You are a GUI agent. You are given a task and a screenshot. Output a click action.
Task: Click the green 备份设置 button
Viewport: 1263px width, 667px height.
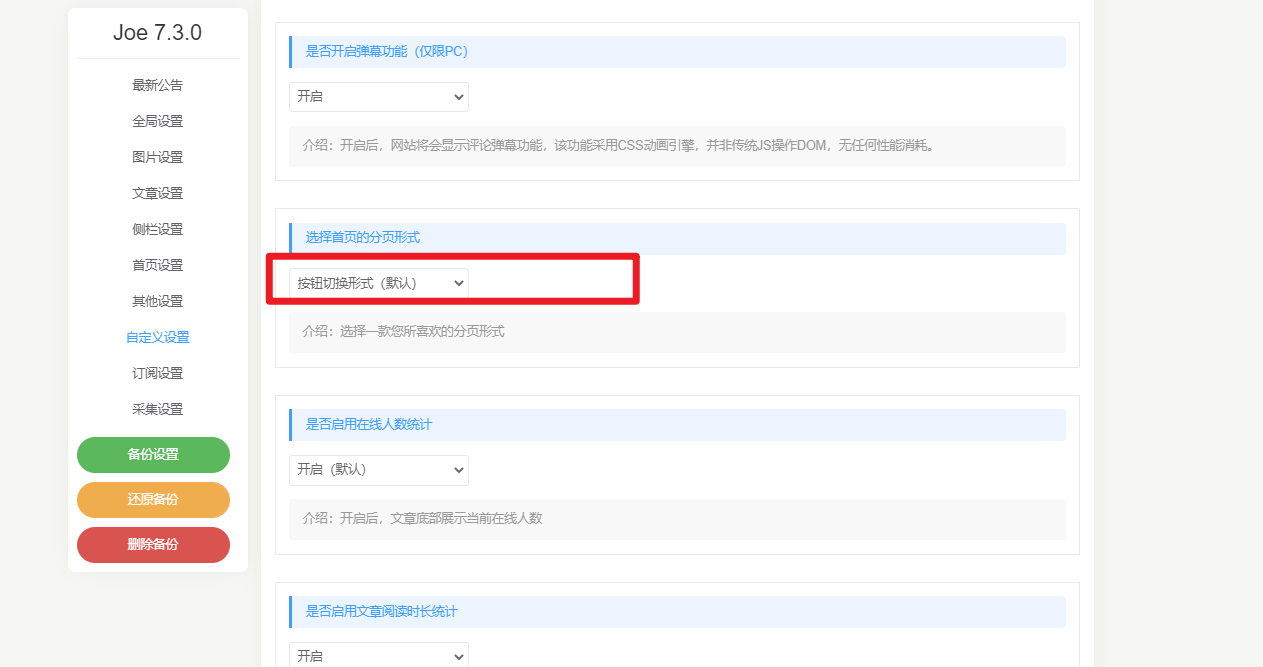[153, 455]
